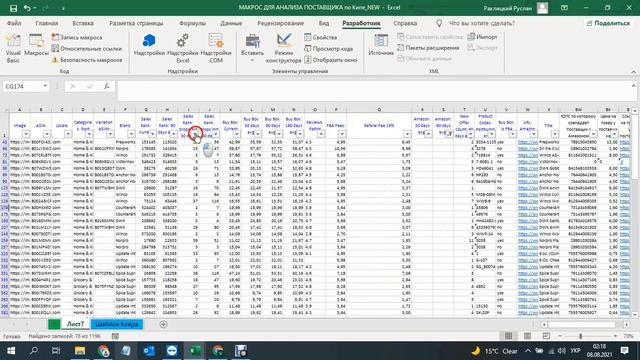This screenshot has height=360, width=640.
Task: Open the Buy Box: Current filter dropdown
Action: (x=237, y=134)
